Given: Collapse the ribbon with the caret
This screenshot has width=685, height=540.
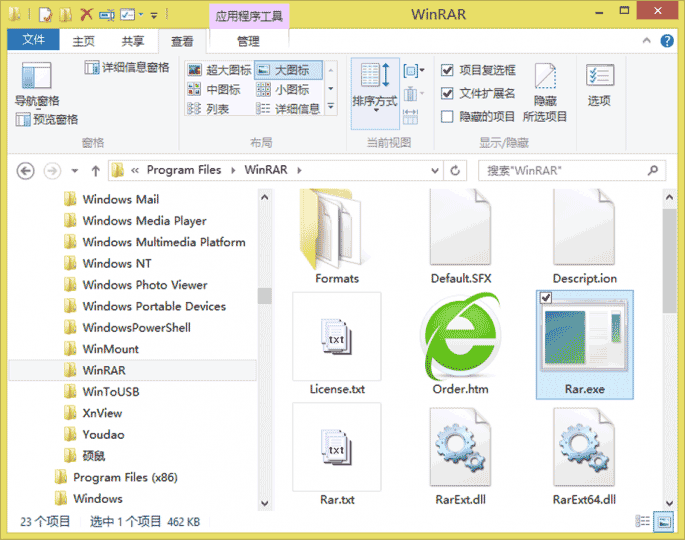Looking at the screenshot, I should click(647, 41).
